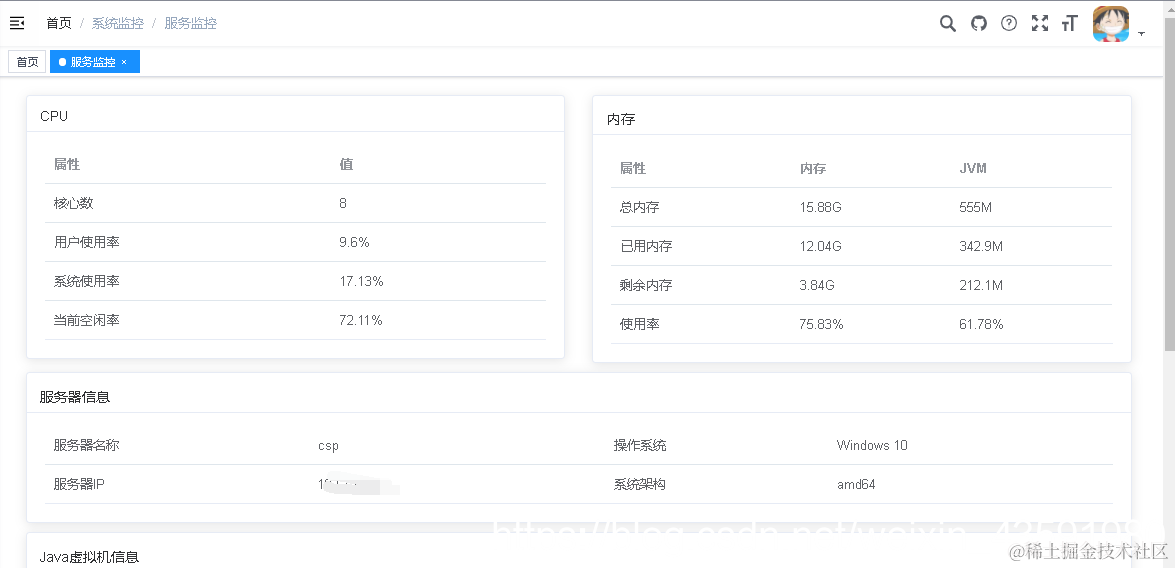The image size is (1175, 568).
Task: Open the GitHub source icon
Action: tap(979, 23)
